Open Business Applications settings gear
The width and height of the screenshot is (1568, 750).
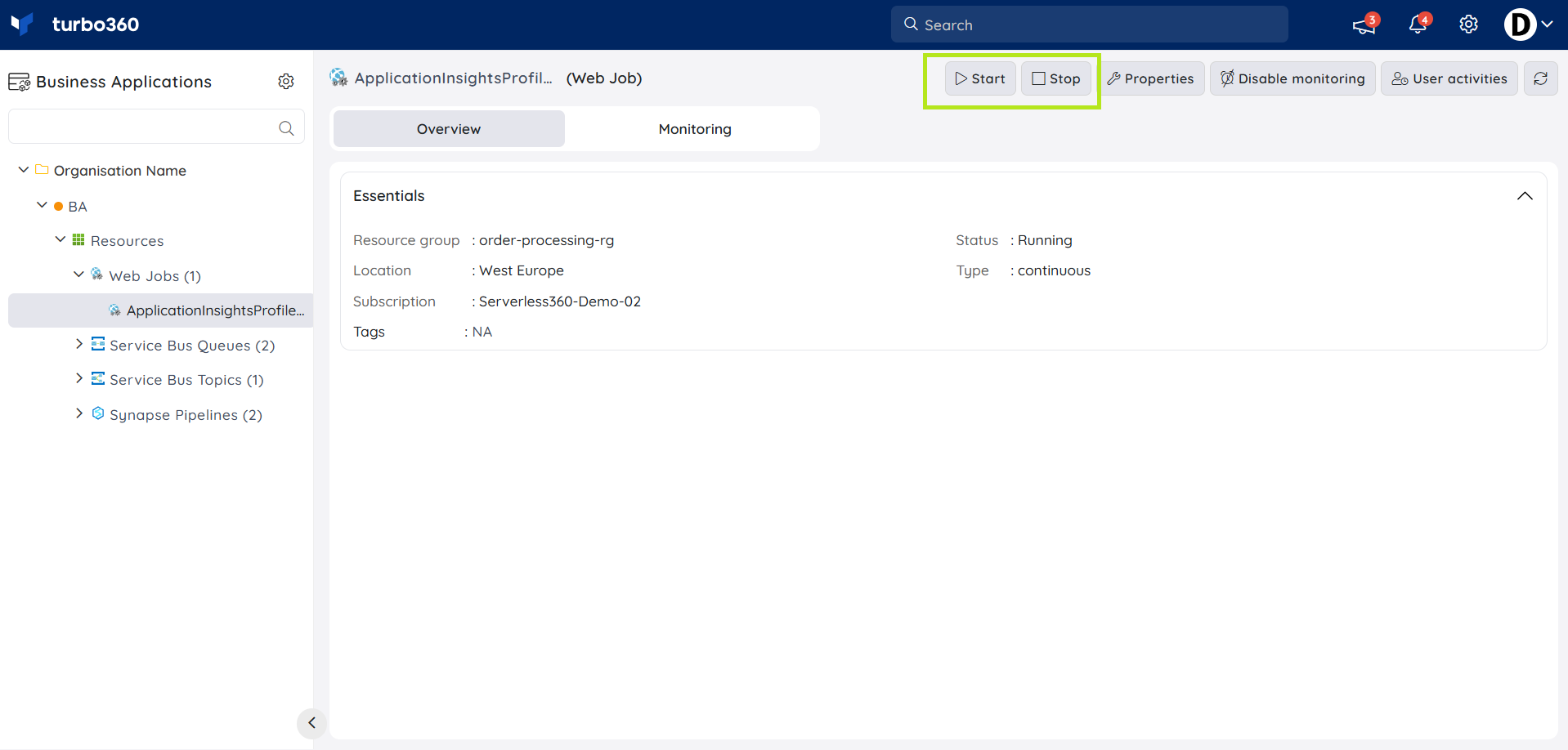[286, 81]
